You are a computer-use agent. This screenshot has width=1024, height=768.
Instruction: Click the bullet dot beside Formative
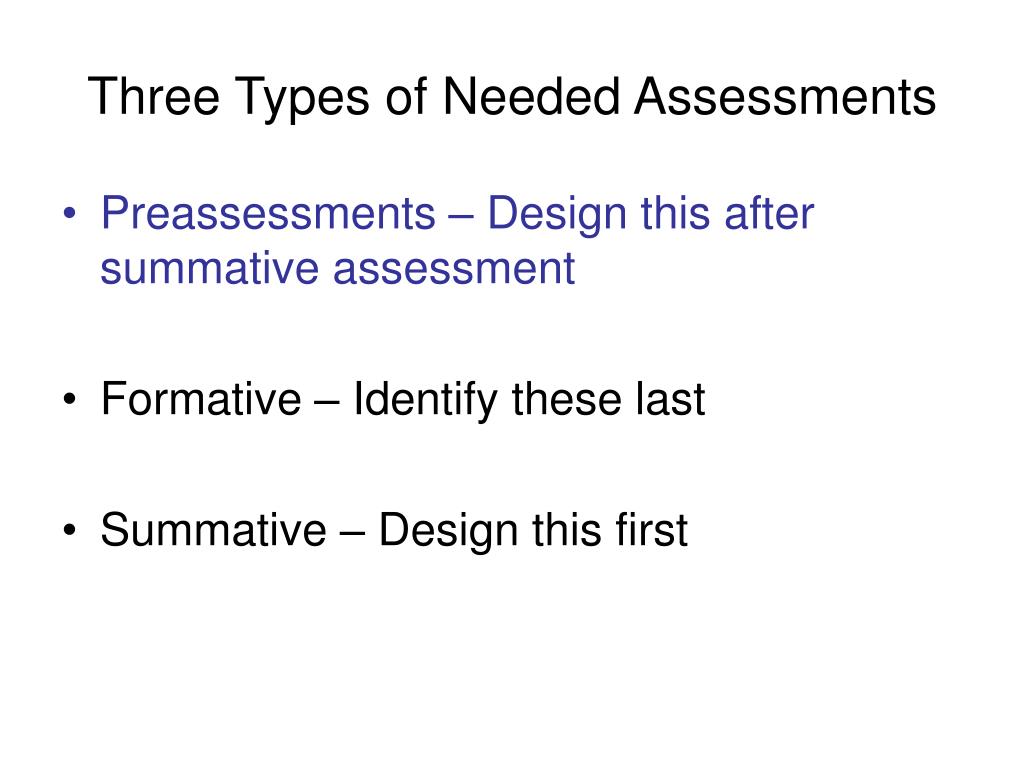point(69,398)
